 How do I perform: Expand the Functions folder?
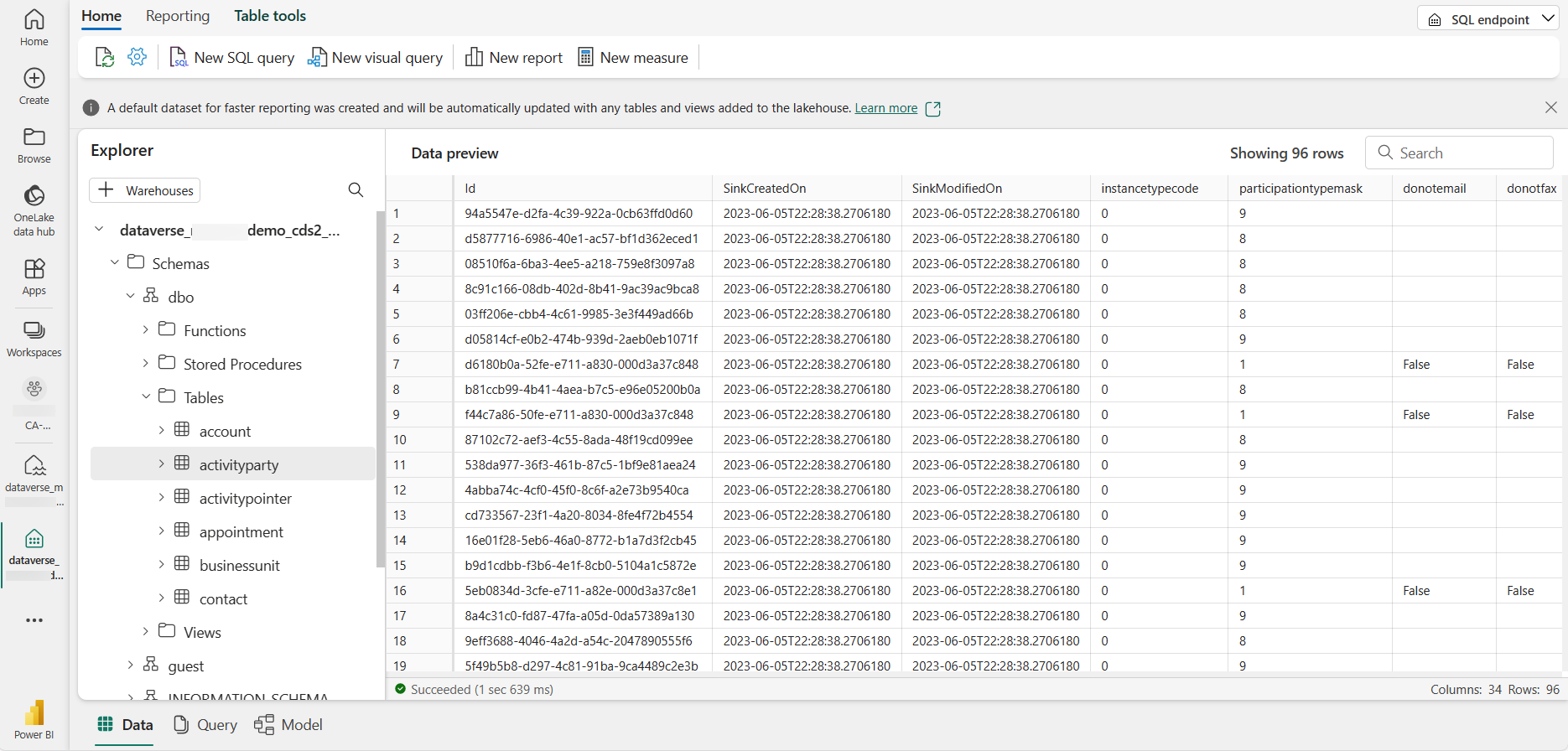tap(146, 329)
